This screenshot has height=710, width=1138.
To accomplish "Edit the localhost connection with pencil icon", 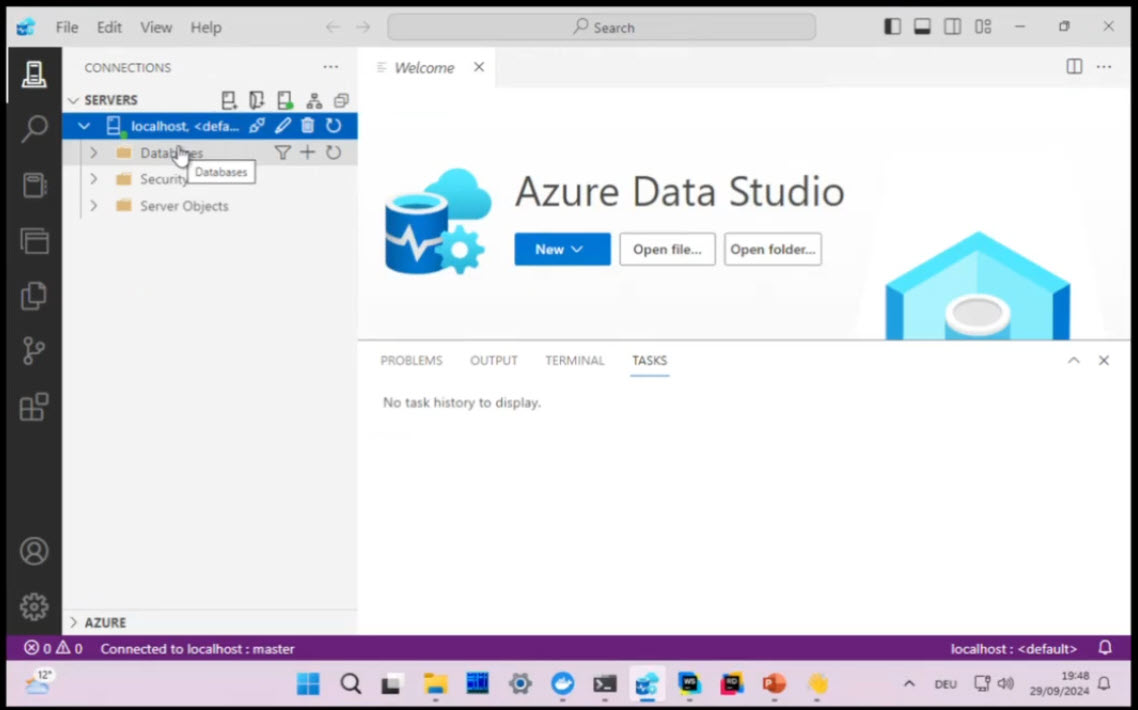I will pos(282,126).
